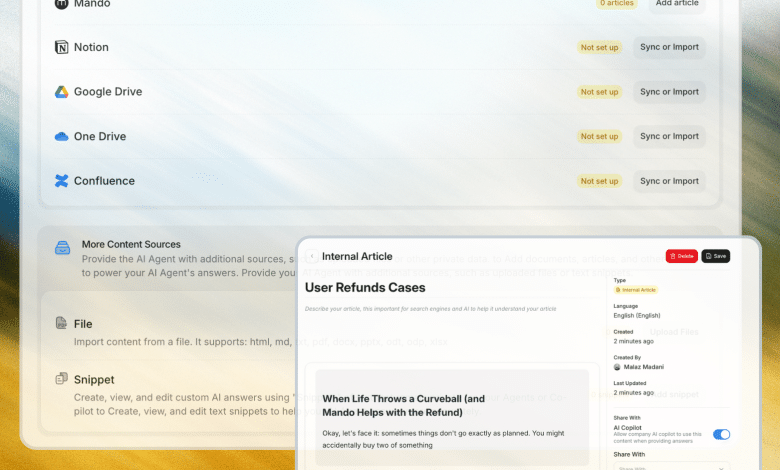Viewport: 780px width, 470px height.
Task: Click the Internal Article type badge
Action: pos(636,290)
